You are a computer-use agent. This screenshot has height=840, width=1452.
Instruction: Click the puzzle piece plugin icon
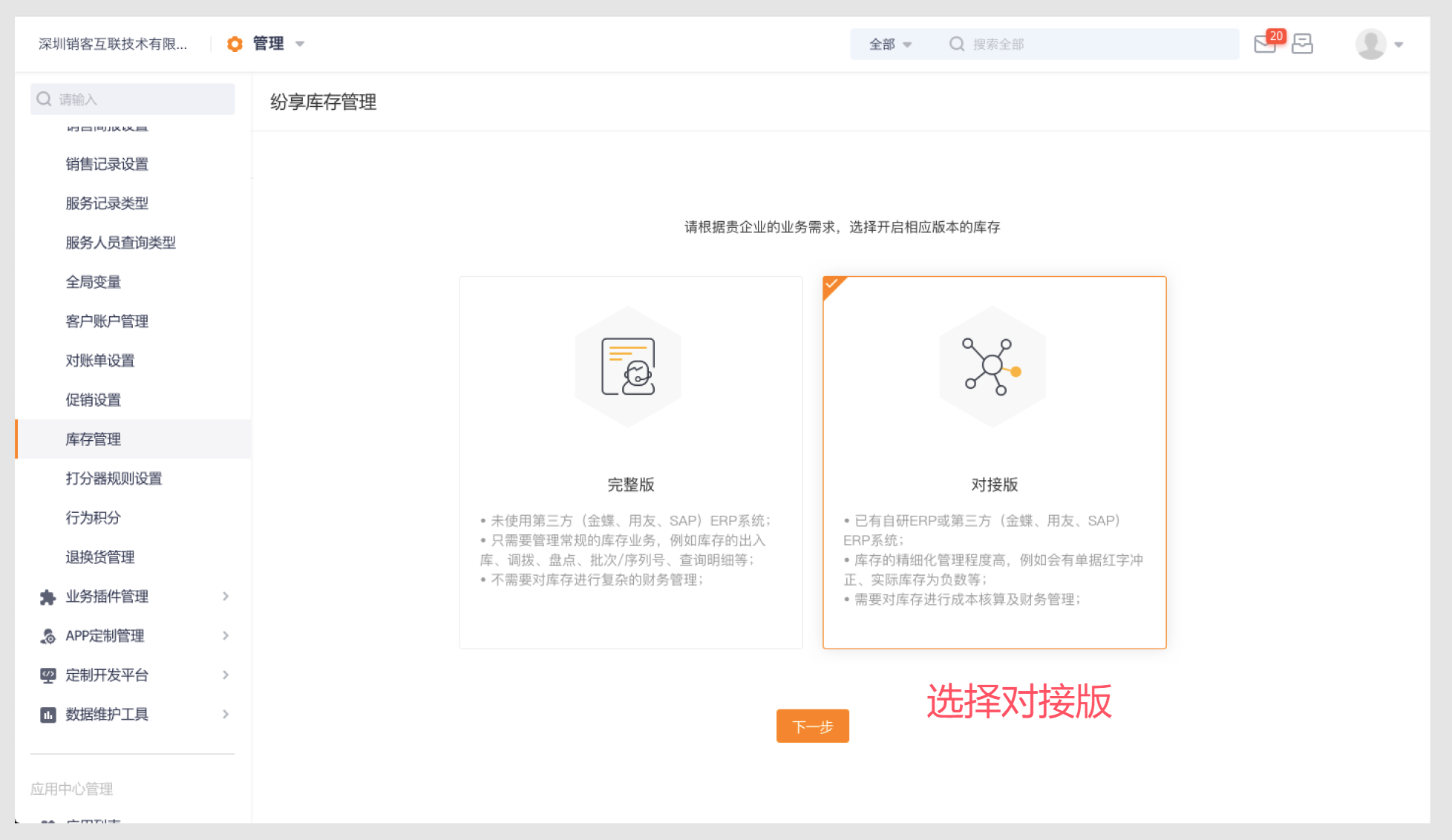coord(48,597)
